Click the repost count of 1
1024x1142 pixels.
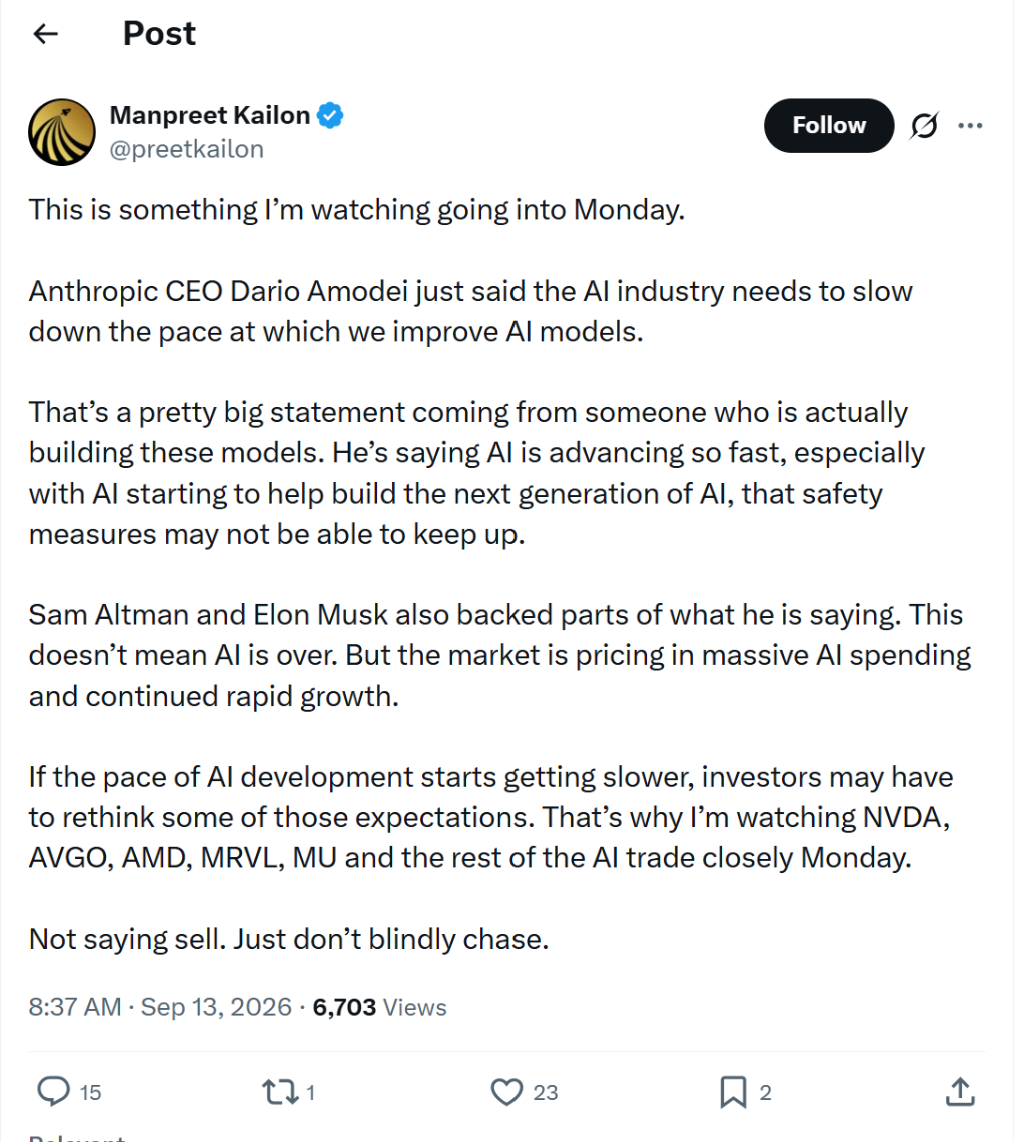(310, 1092)
